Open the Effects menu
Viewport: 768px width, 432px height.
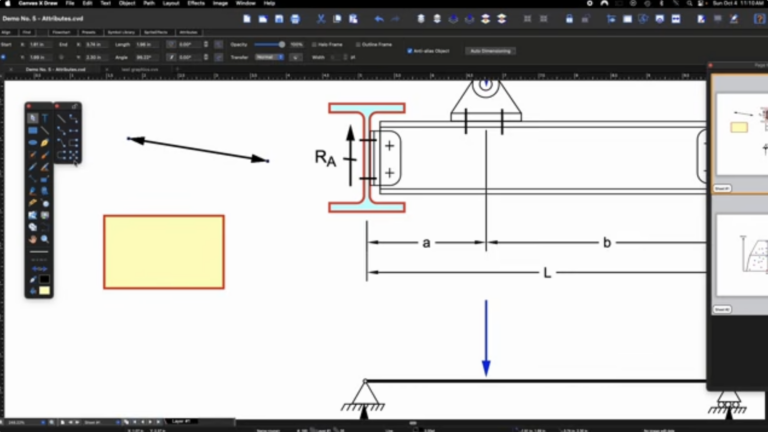(x=196, y=3)
